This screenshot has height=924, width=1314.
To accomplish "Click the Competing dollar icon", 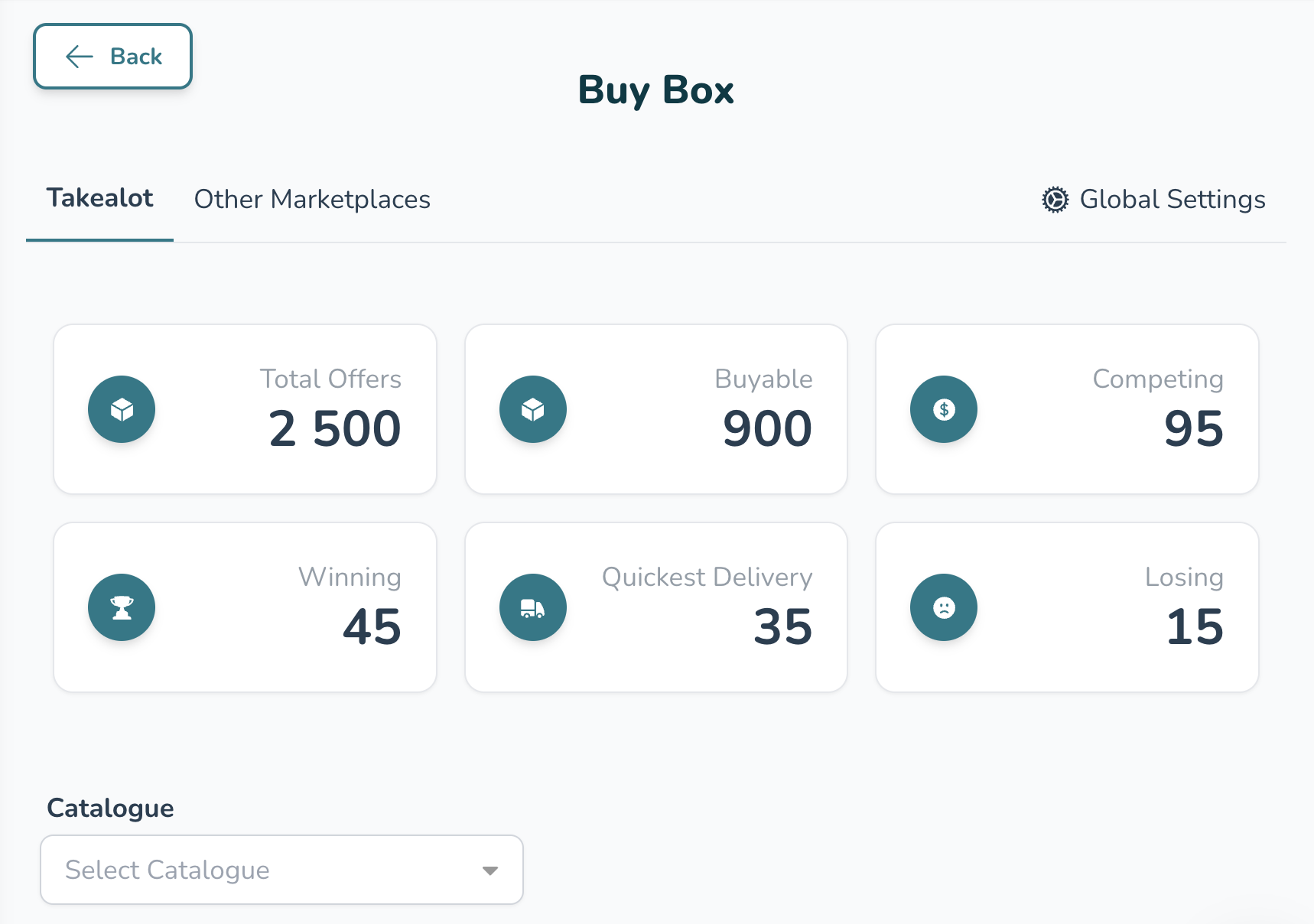I will click(x=944, y=409).
